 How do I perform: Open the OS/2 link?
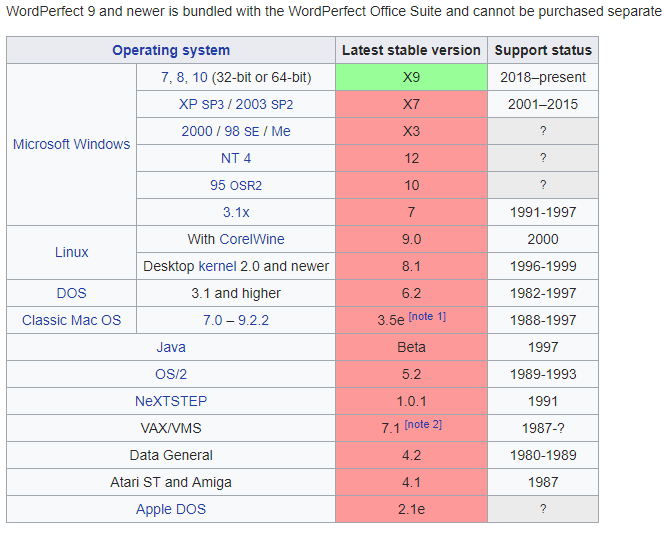[x=171, y=374]
